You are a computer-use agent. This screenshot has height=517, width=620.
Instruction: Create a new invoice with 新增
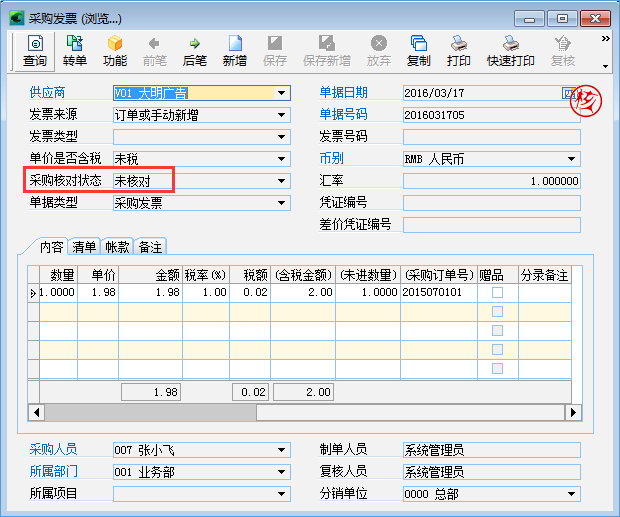coord(235,51)
